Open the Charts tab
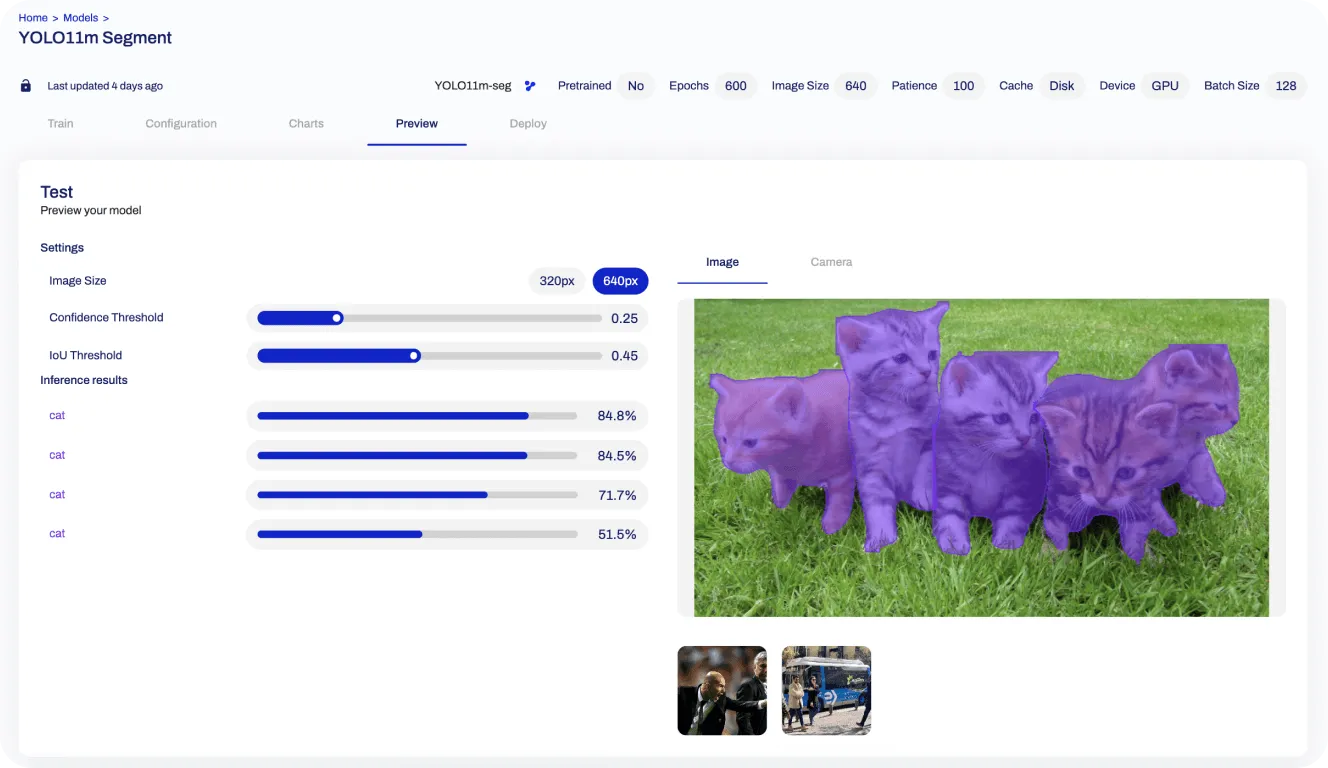This screenshot has width=1328, height=768. (x=306, y=124)
